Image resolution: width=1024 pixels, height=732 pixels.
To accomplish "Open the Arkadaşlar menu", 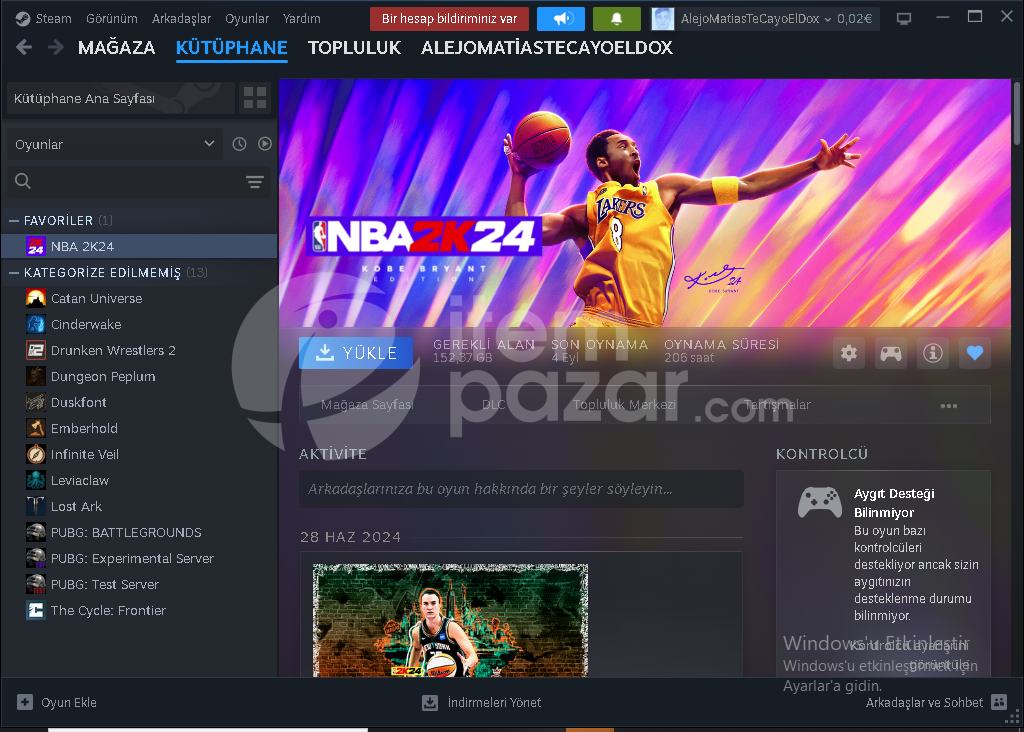I will pos(182,19).
